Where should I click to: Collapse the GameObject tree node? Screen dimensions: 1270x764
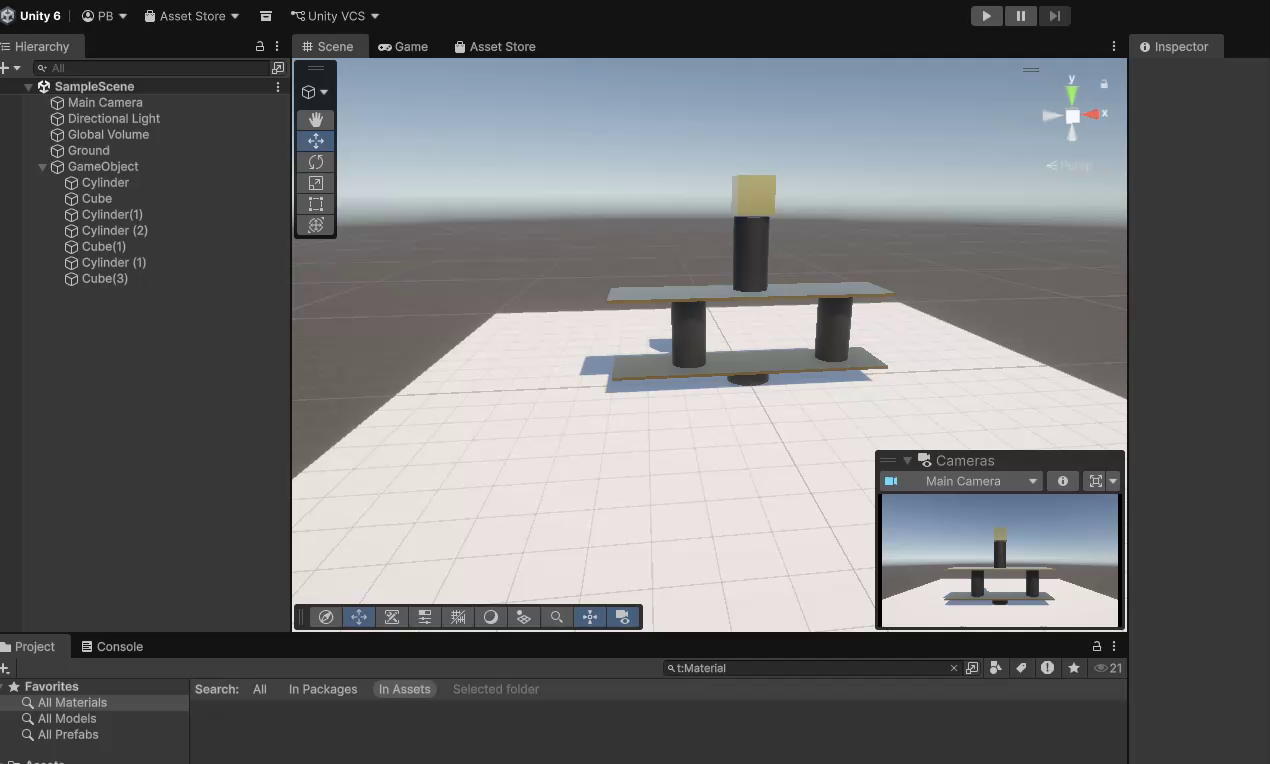[42, 167]
